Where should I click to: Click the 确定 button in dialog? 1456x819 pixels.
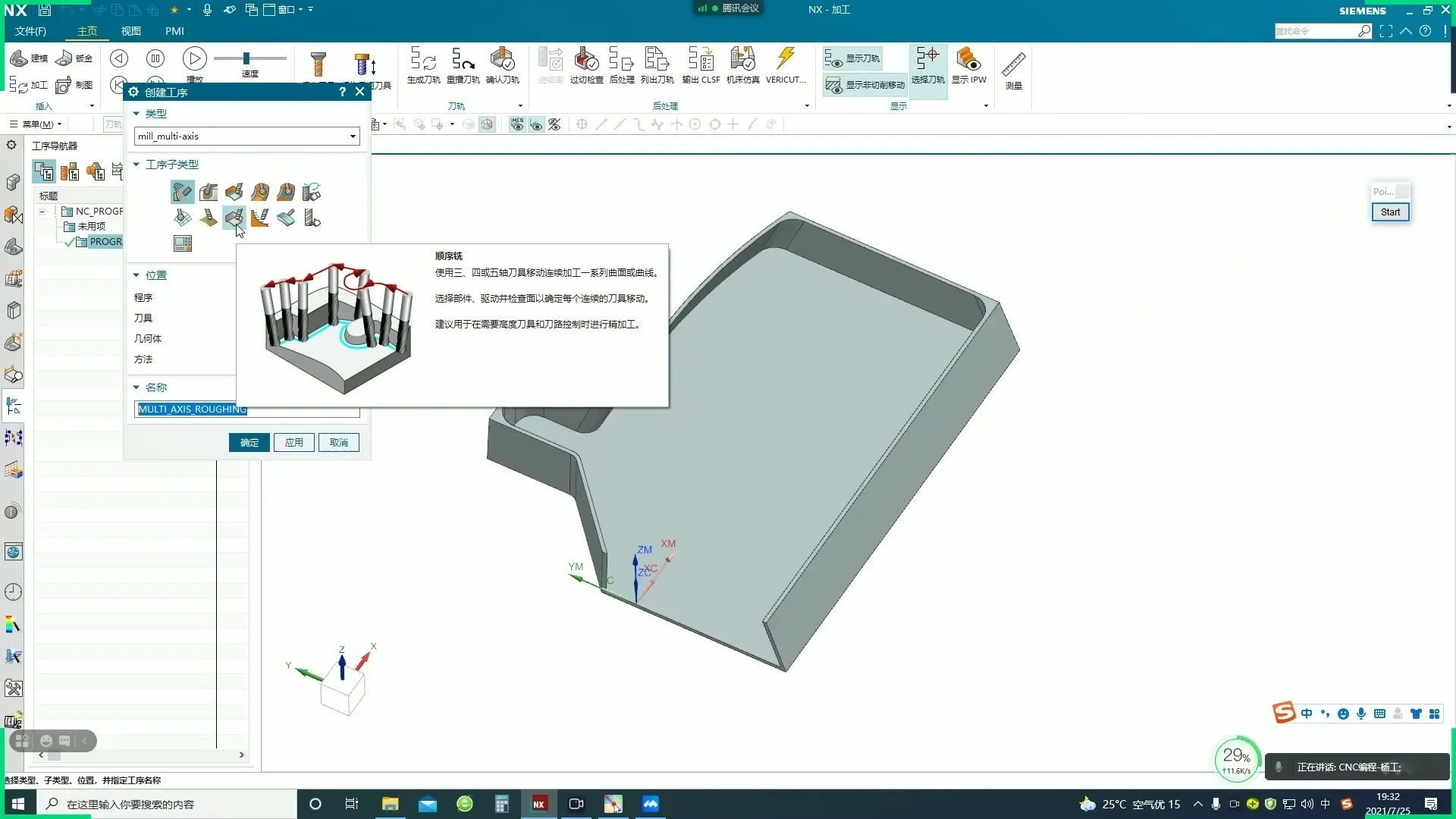(x=249, y=443)
